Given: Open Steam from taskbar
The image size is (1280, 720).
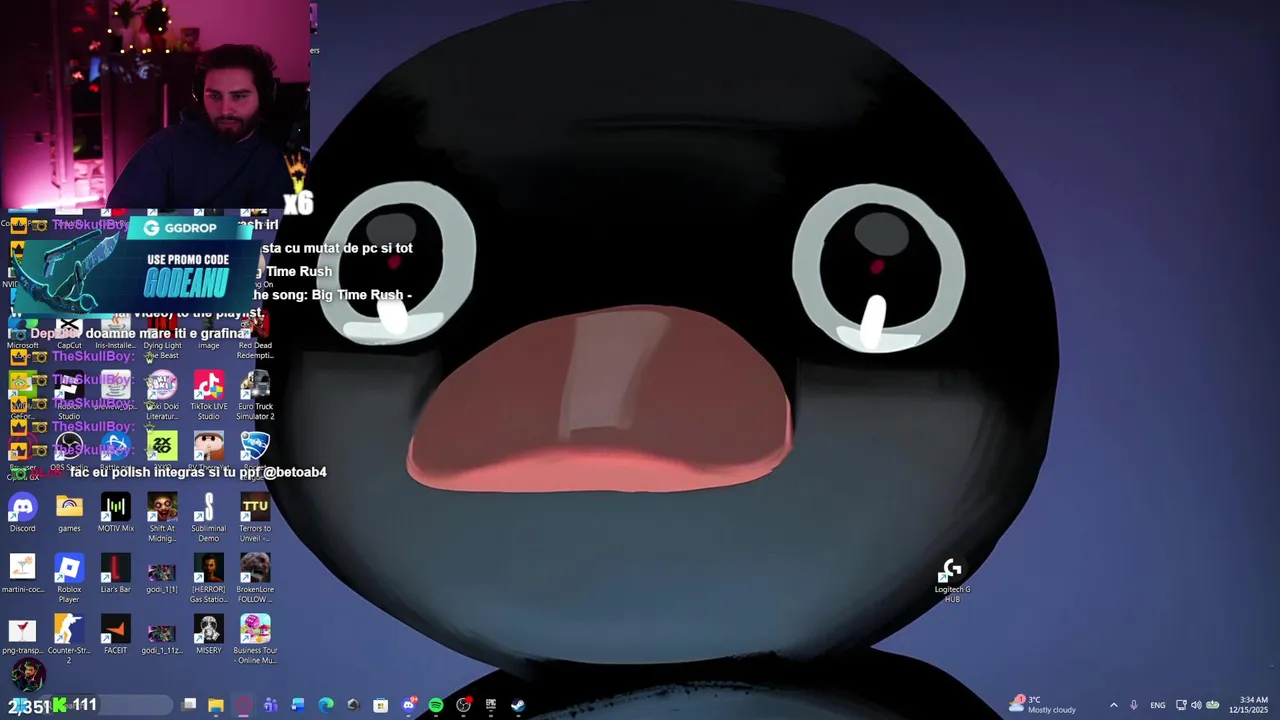Looking at the screenshot, I should [518, 705].
